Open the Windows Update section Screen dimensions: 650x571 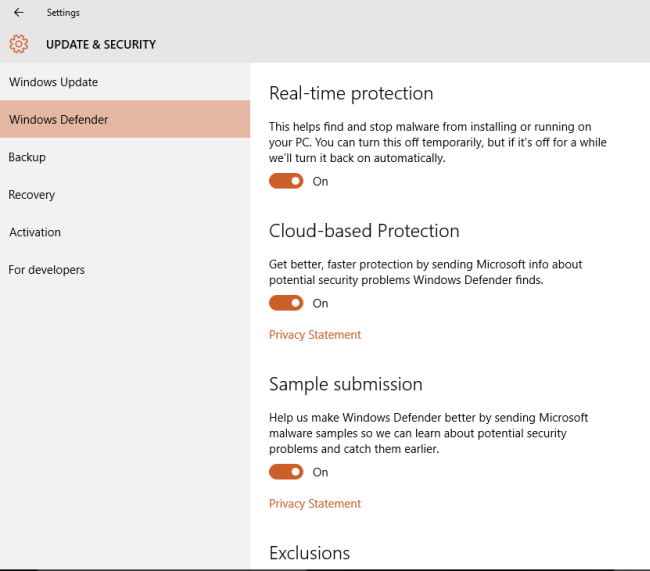53,82
